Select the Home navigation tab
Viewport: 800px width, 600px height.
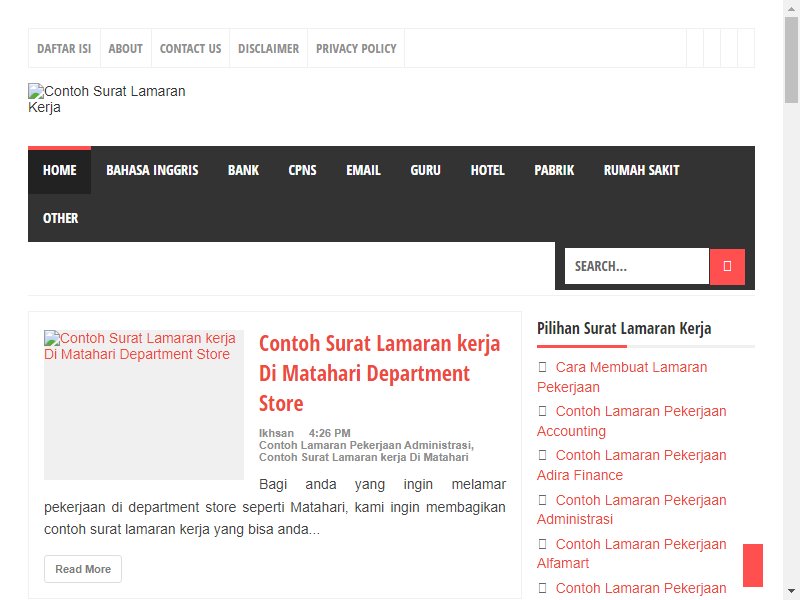[x=60, y=170]
